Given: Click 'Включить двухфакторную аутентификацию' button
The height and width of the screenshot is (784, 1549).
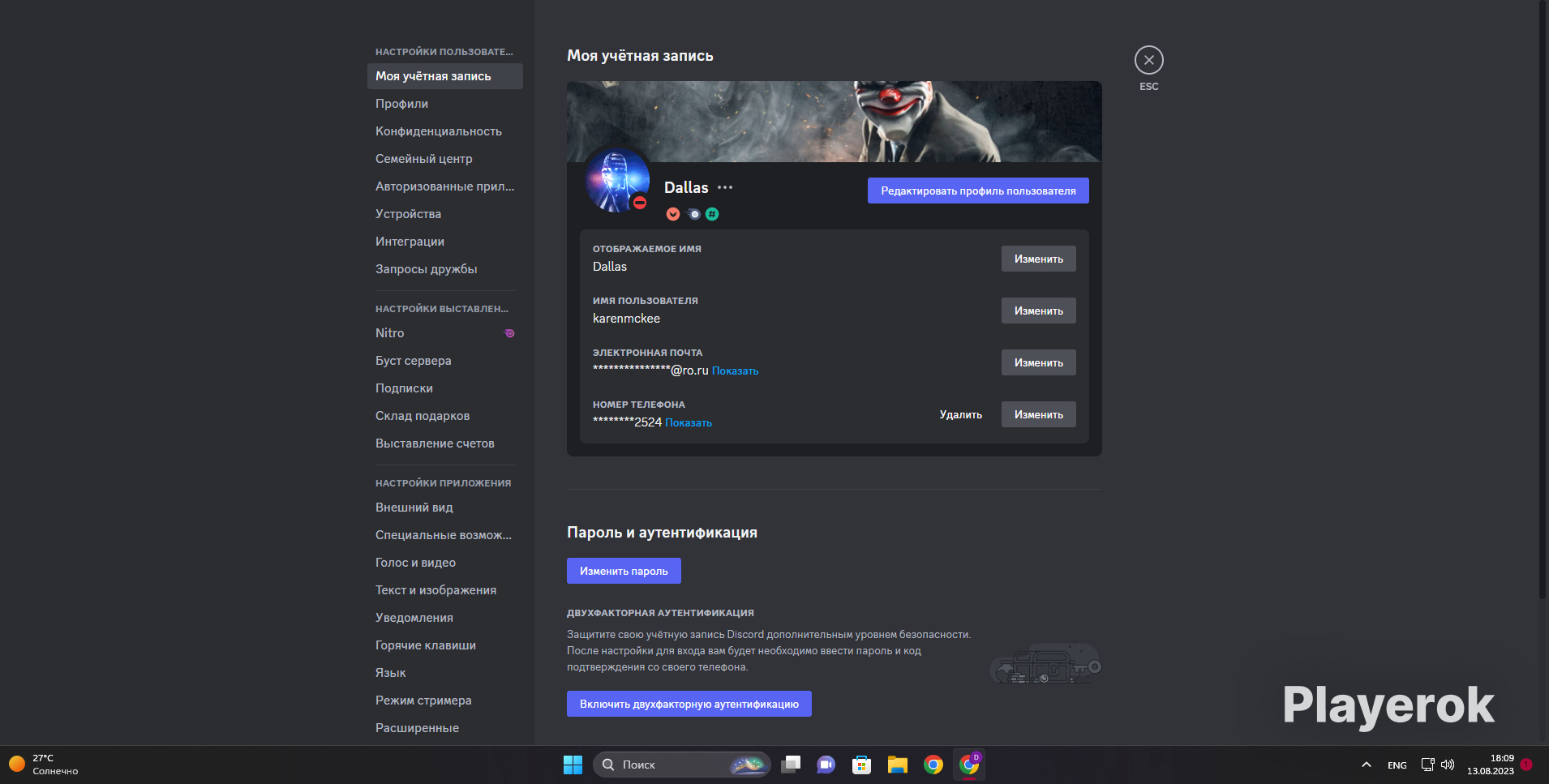Looking at the screenshot, I should pyautogui.click(x=689, y=704).
